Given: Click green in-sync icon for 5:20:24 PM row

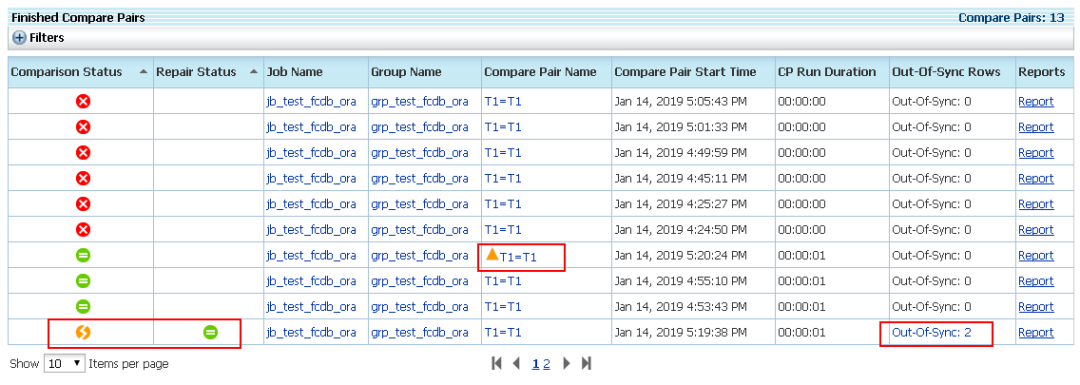Looking at the screenshot, I should pyautogui.click(x=83, y=256).
